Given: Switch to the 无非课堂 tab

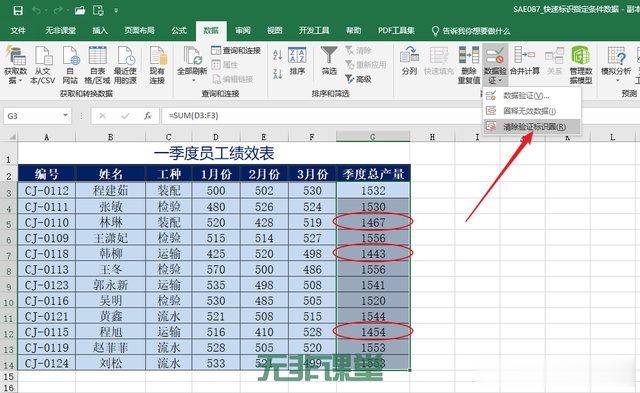Looking at the screenshot, I should click(x=60, y=31).
